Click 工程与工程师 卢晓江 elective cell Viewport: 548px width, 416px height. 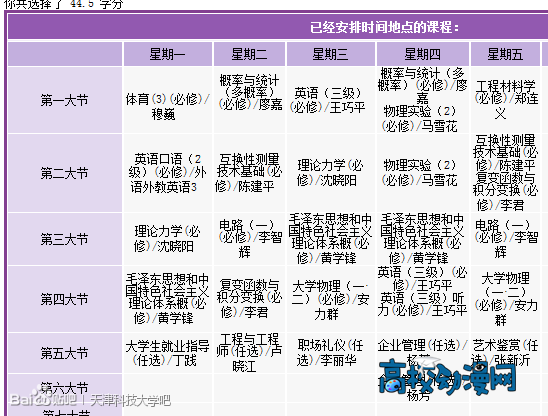click(249, 353)
